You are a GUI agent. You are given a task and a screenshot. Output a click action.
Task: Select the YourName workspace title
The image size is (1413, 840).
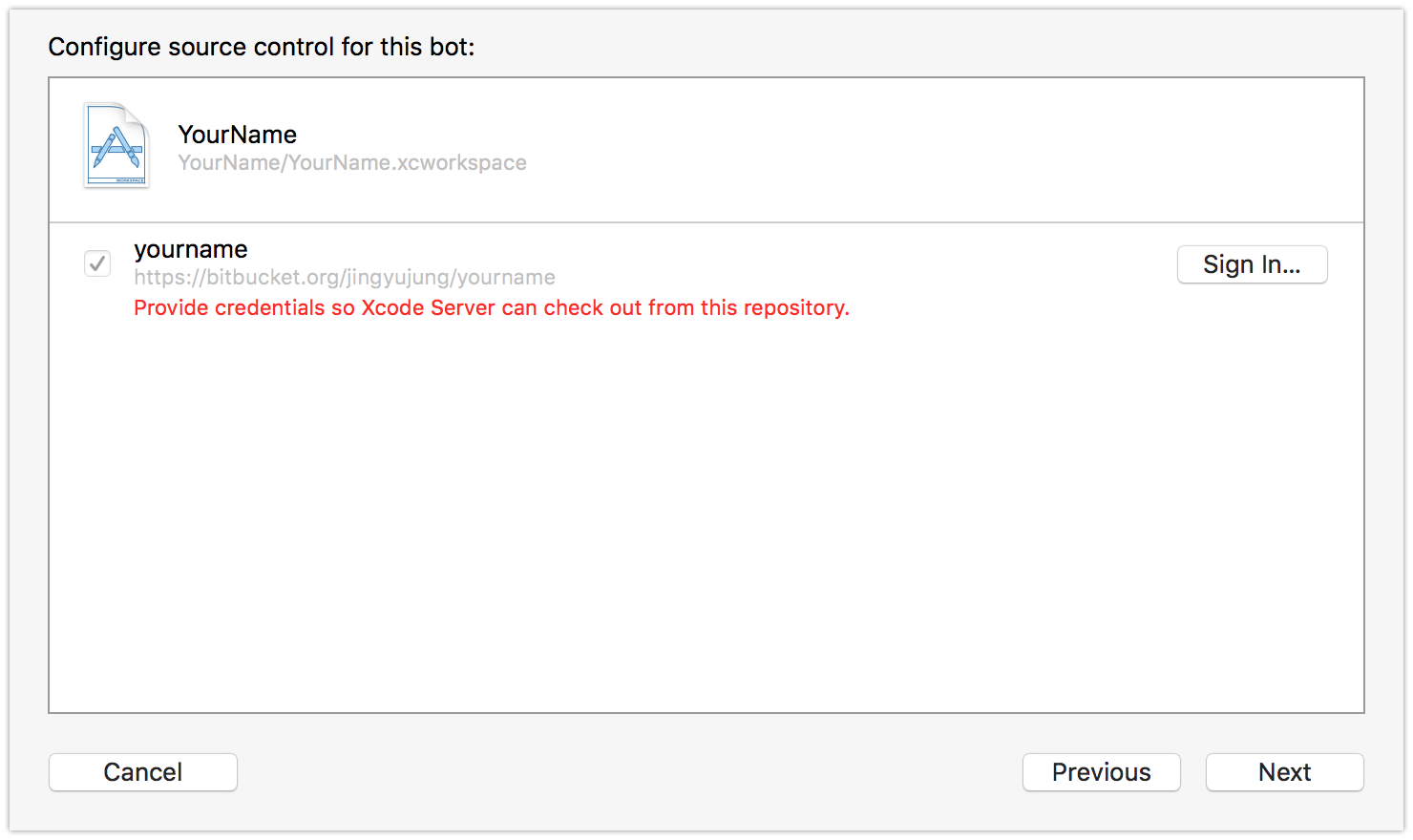pos(238,135)
